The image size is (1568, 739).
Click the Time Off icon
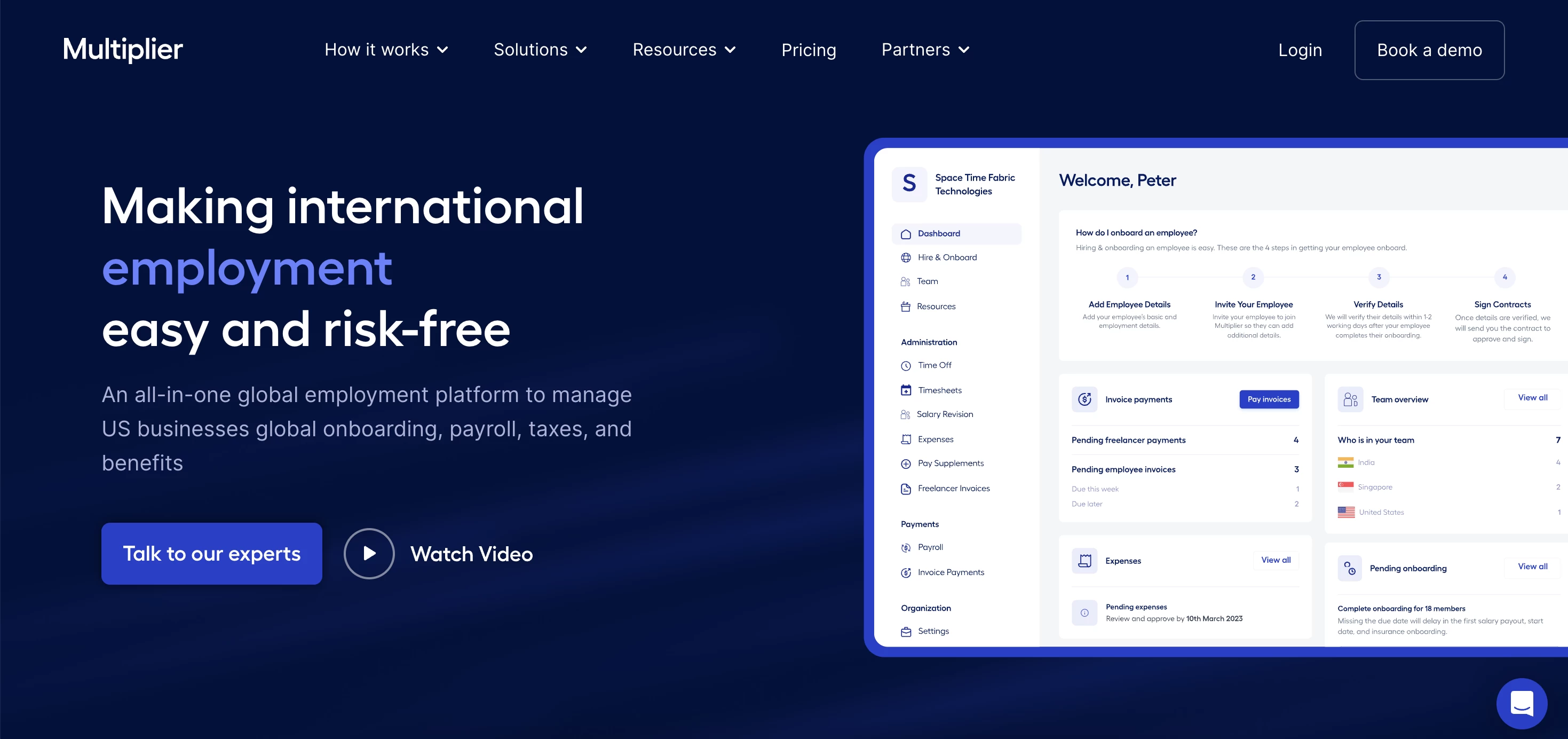tap(905, 365)
